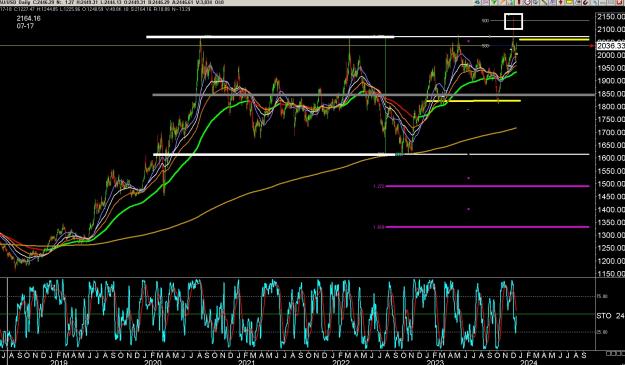Click the small squares control at bottom right
The width and height of the screenshot is (625, 365).
pos(615,353)
